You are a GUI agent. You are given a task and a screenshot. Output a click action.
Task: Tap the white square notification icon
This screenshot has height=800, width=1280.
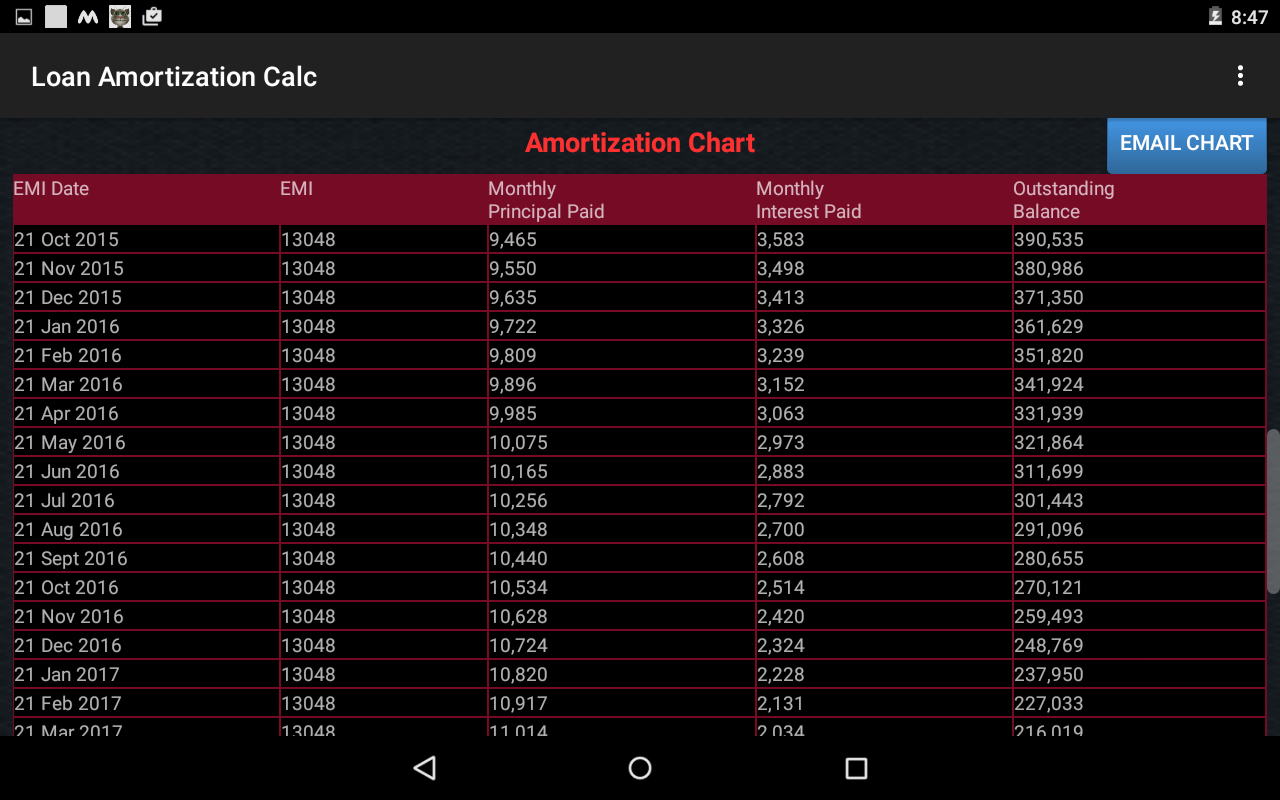[x=56, y=17]
